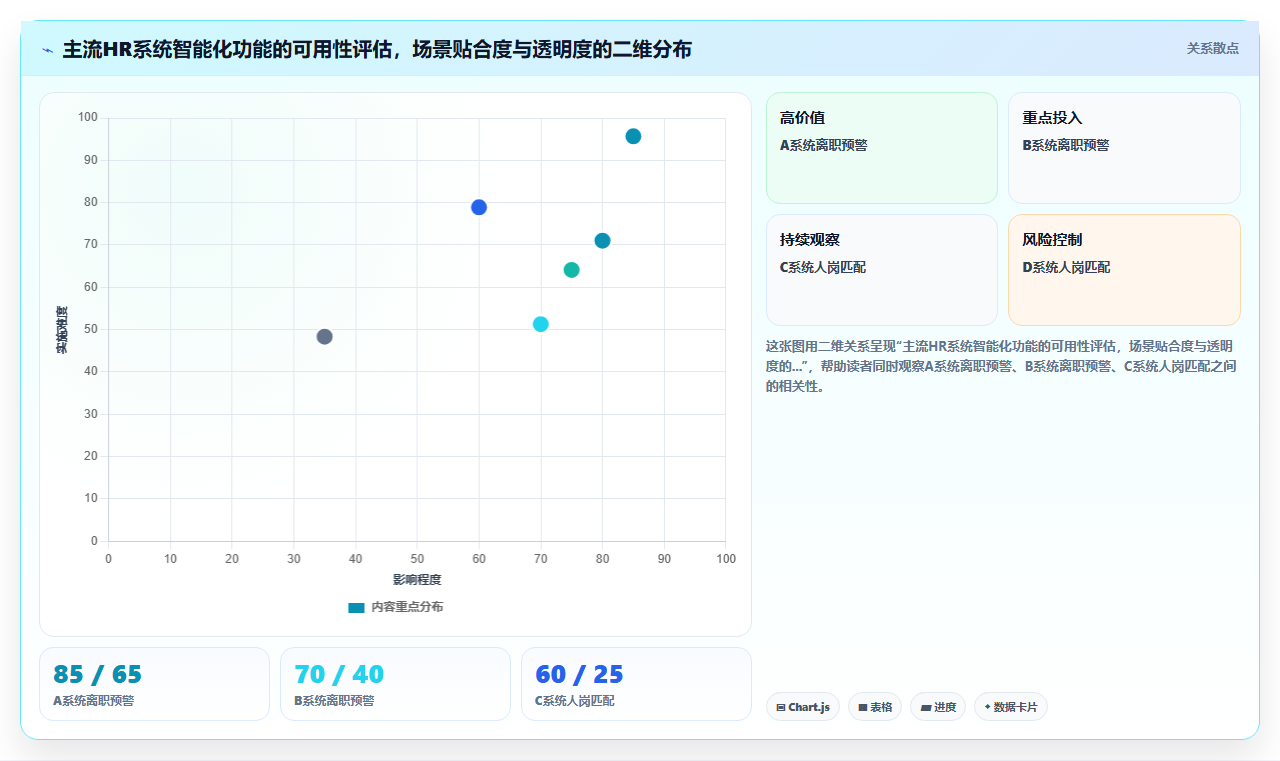Open the 重点投入 card

(1124, 148)
